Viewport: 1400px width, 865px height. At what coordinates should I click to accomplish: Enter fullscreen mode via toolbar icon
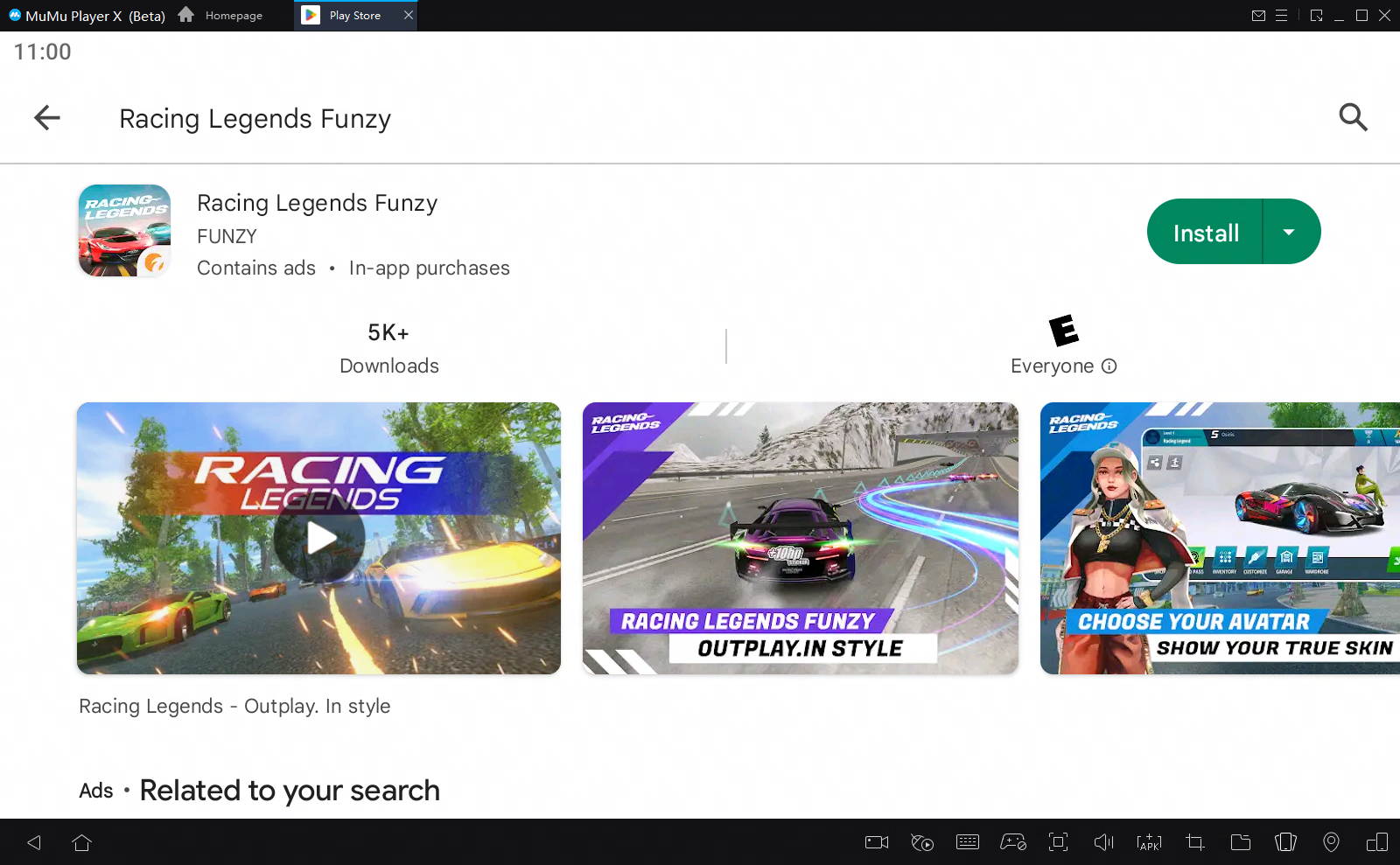[x=1058, y=842]
